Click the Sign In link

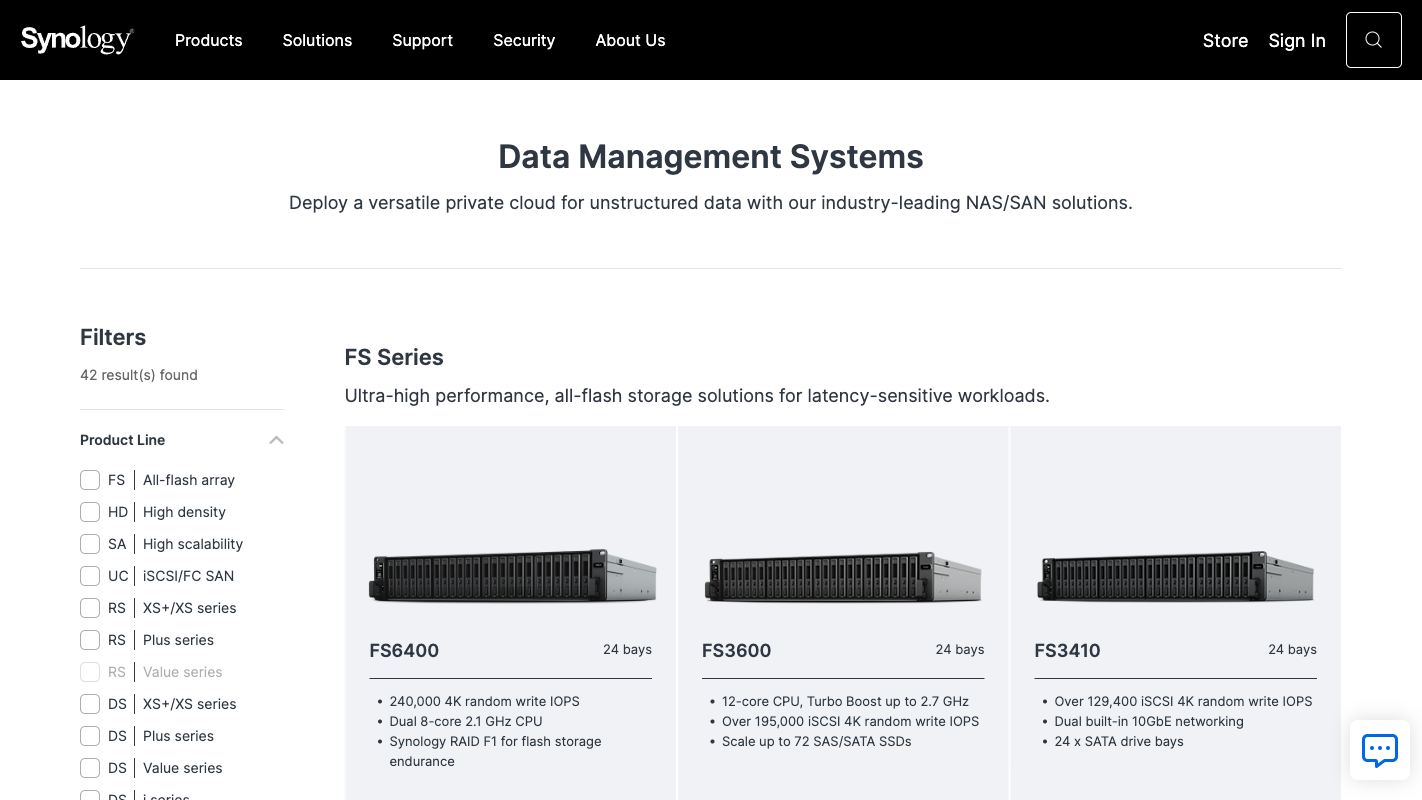(1297, 40)
